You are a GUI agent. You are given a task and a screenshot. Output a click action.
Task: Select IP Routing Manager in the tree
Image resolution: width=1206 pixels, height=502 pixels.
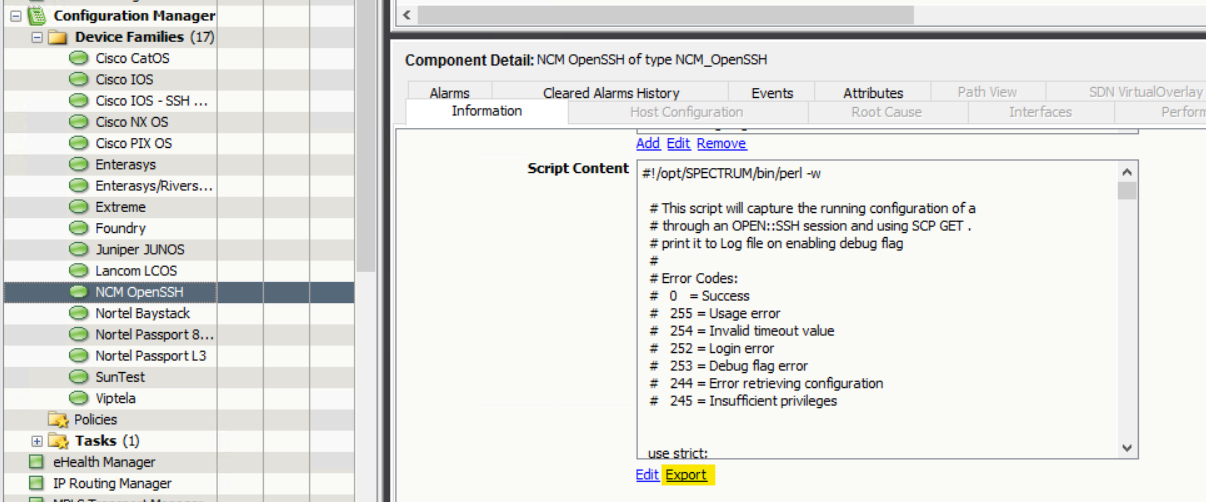coord(112,483)
